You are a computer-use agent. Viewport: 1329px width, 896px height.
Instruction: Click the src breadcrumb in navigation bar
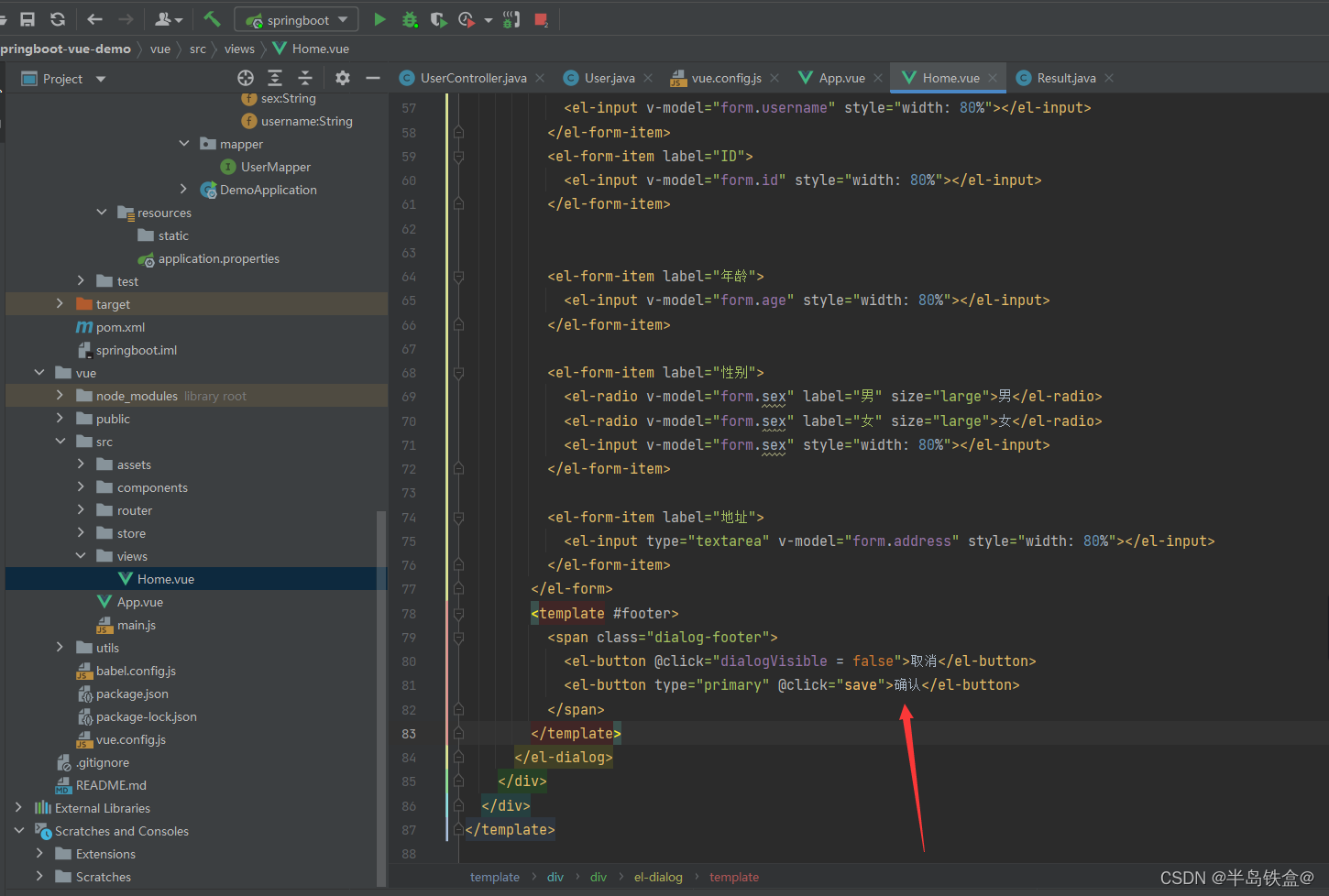[198, 49]
